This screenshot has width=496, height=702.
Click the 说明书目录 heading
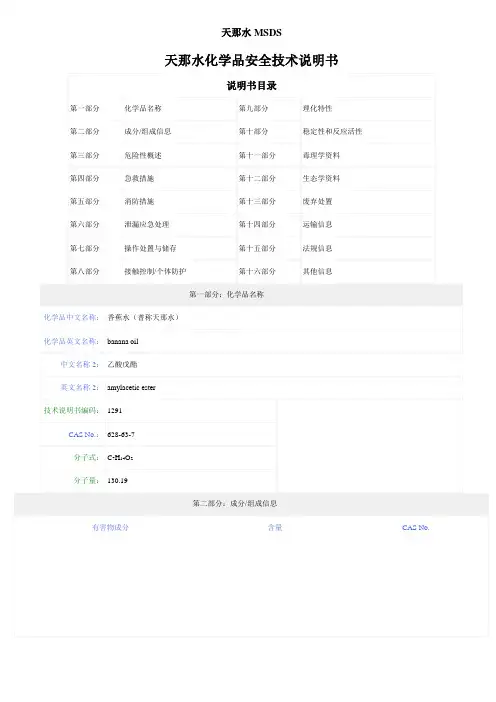point(251,86)
